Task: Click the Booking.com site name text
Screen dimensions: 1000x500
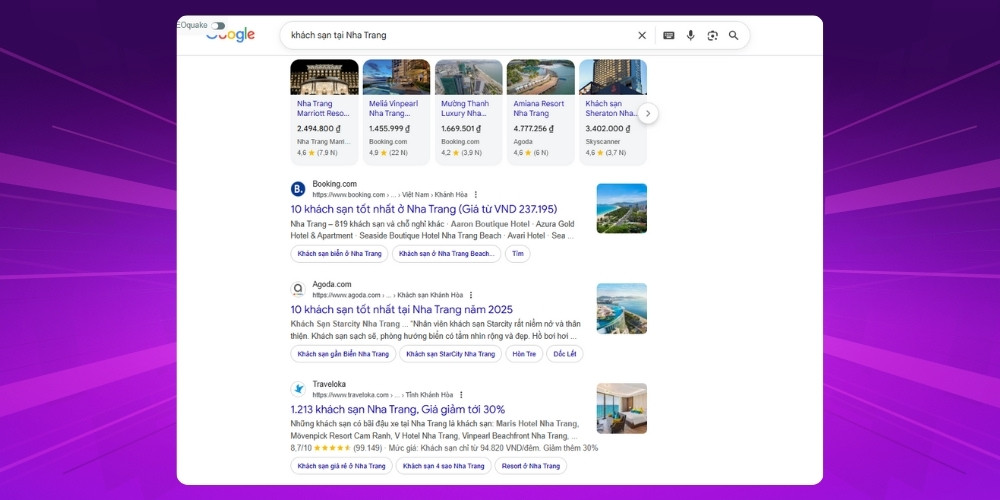Action: click(334, 184)
